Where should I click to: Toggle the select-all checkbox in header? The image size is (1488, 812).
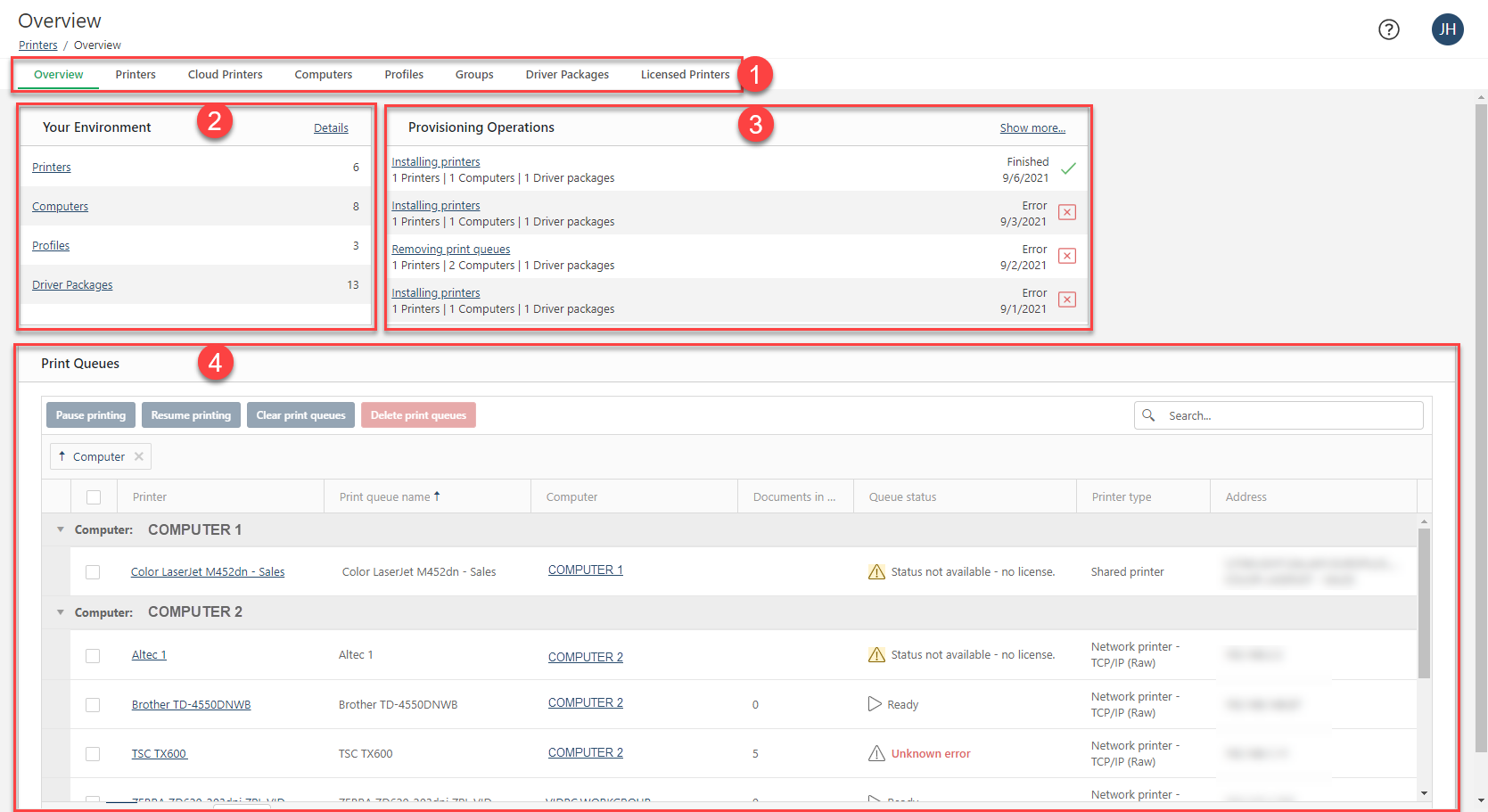[x=94, y=497]
